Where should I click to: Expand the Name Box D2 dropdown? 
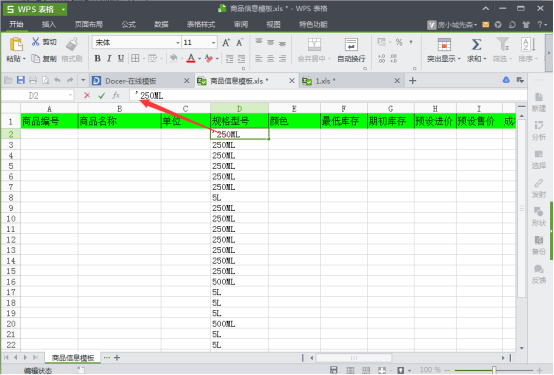tap(70, 95)
